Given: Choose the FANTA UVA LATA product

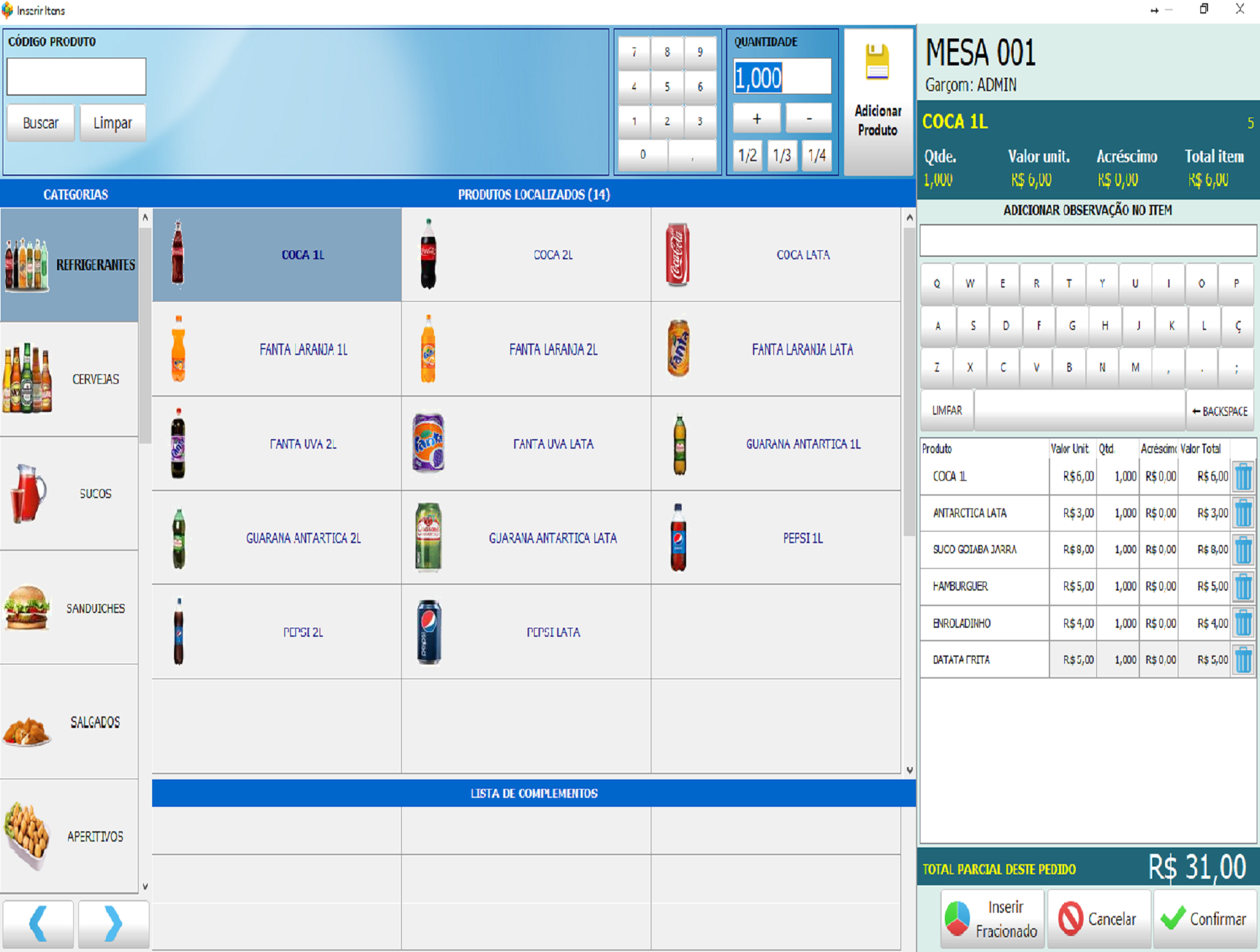Looking at the screenshot, I should (x=526, y=444).
